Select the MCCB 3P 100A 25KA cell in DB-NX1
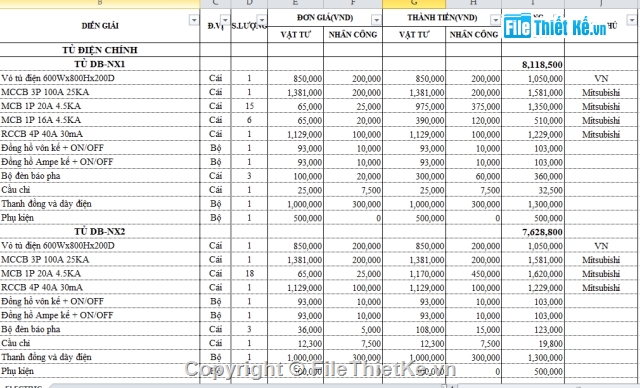This screenshot has width=640, height=388. pyautogui.click(x=100, y=92)
